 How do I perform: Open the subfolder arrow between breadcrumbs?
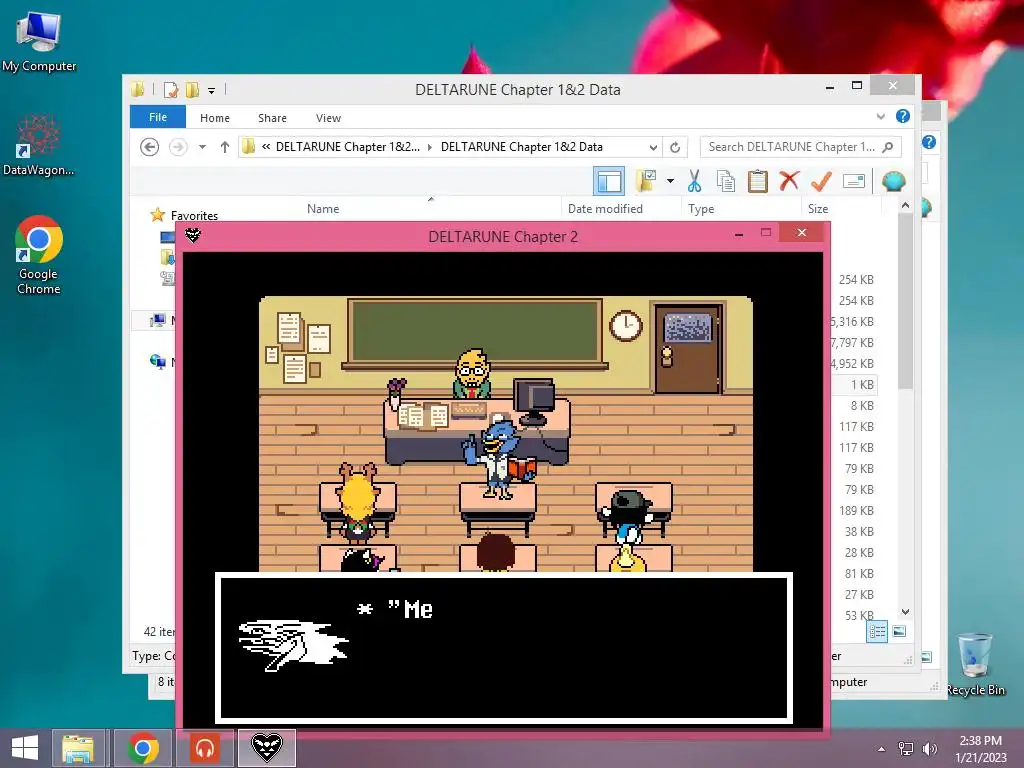point(430,147)
